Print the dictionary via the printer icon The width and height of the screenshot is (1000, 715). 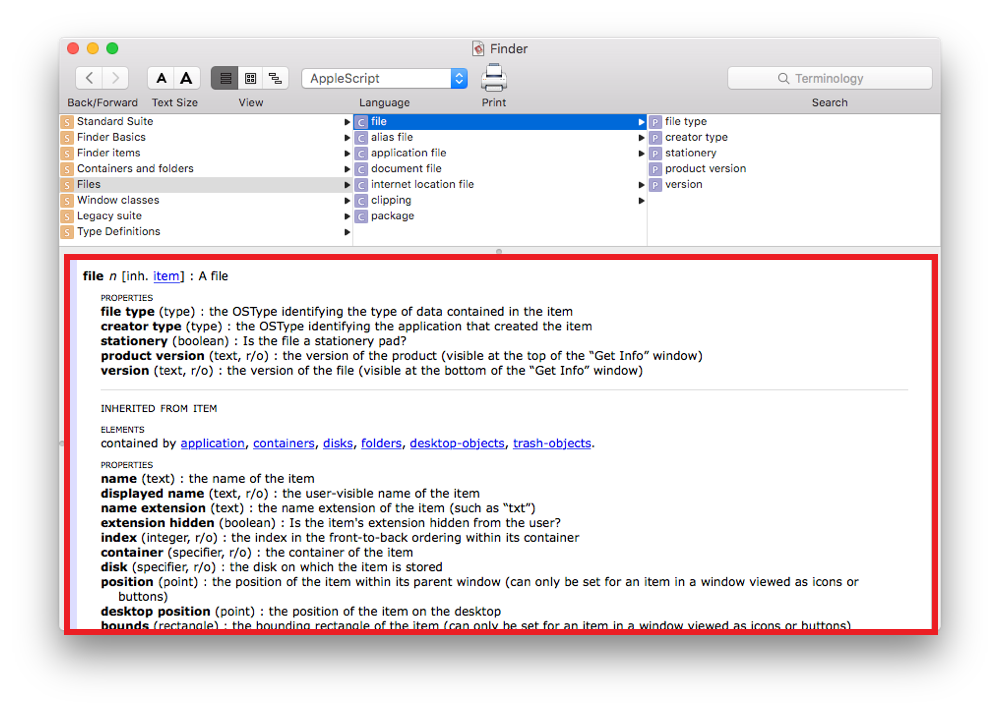tap(494, 78)
